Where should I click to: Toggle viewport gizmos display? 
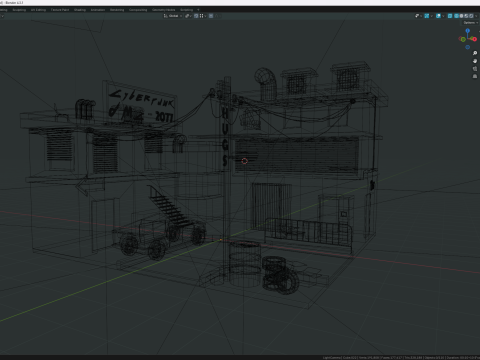click(427, 16)
